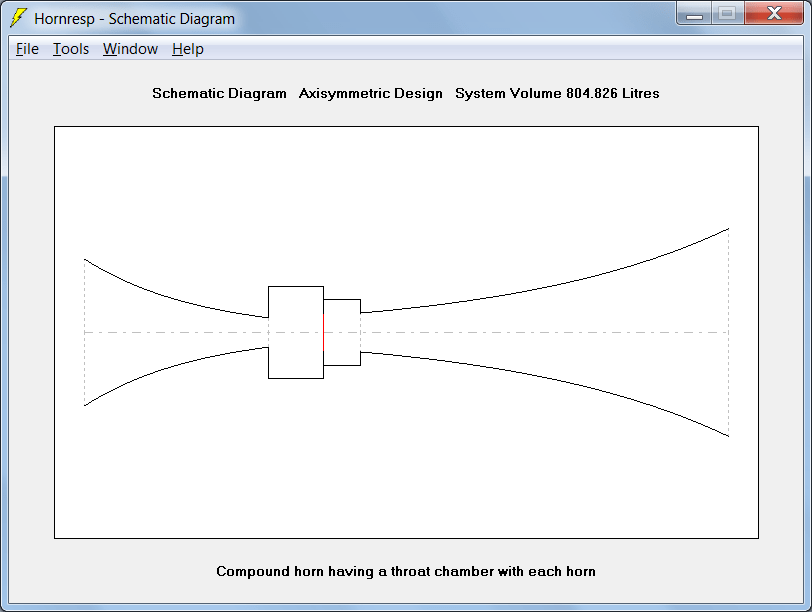Click the smaller front throat chamber rectangle
812x612 pixels.
click(x=342, y=332)
